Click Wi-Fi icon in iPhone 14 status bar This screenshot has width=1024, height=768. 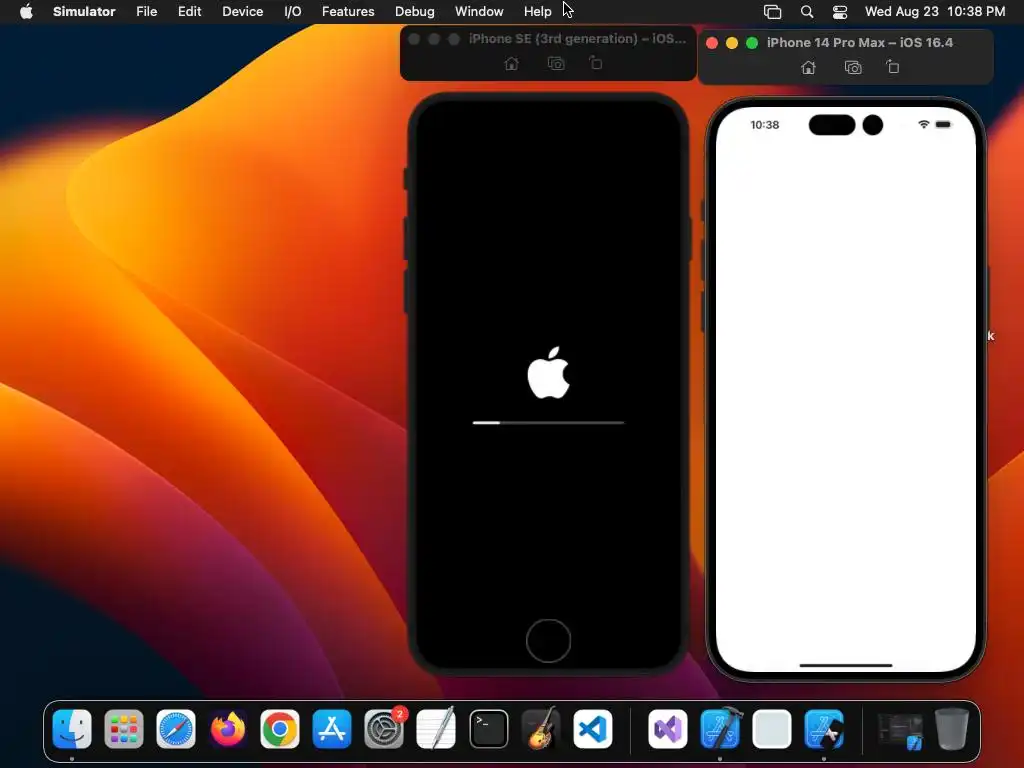pos(923,124)
